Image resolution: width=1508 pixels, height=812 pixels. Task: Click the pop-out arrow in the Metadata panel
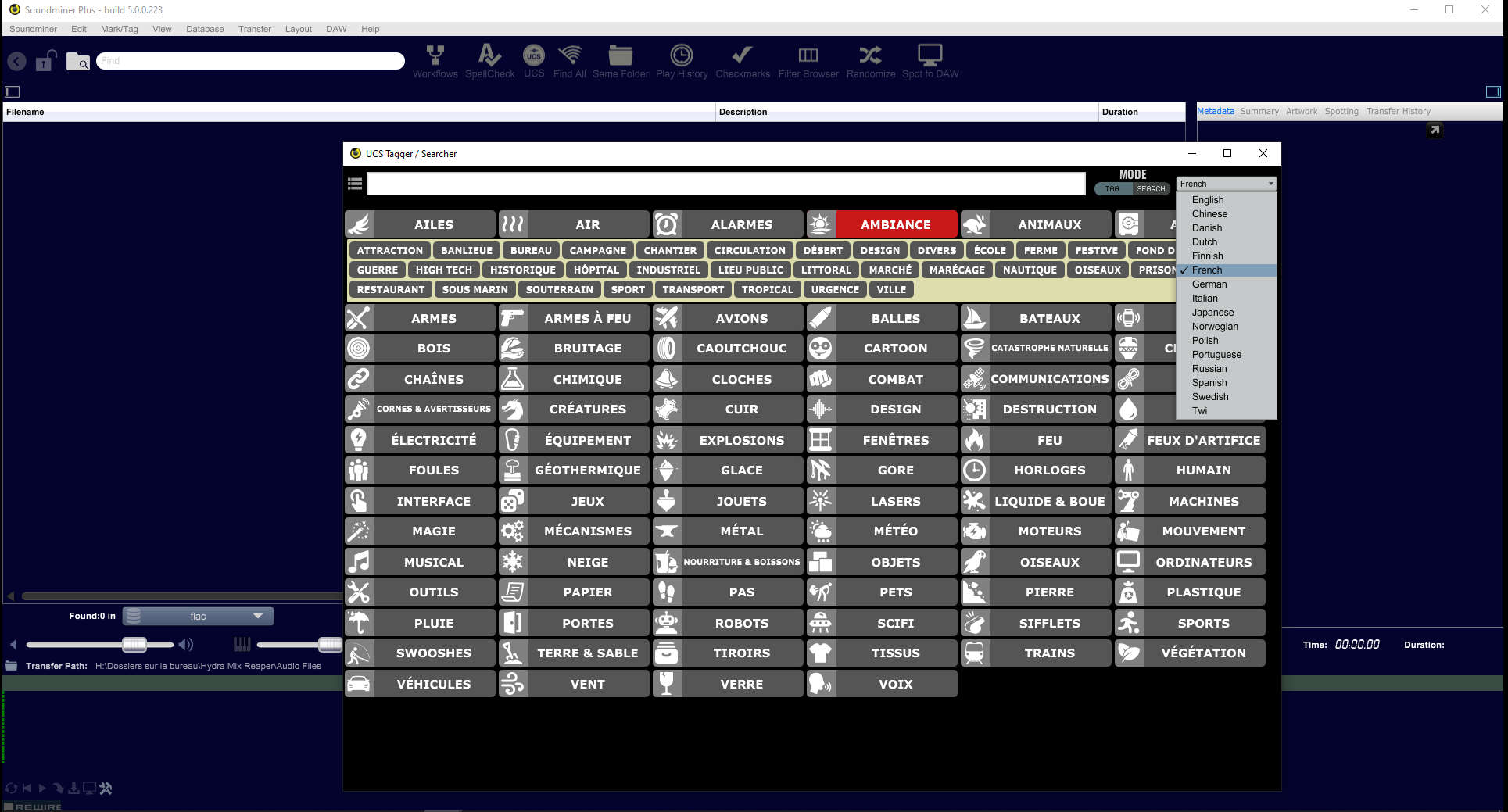pos(1435,131)
